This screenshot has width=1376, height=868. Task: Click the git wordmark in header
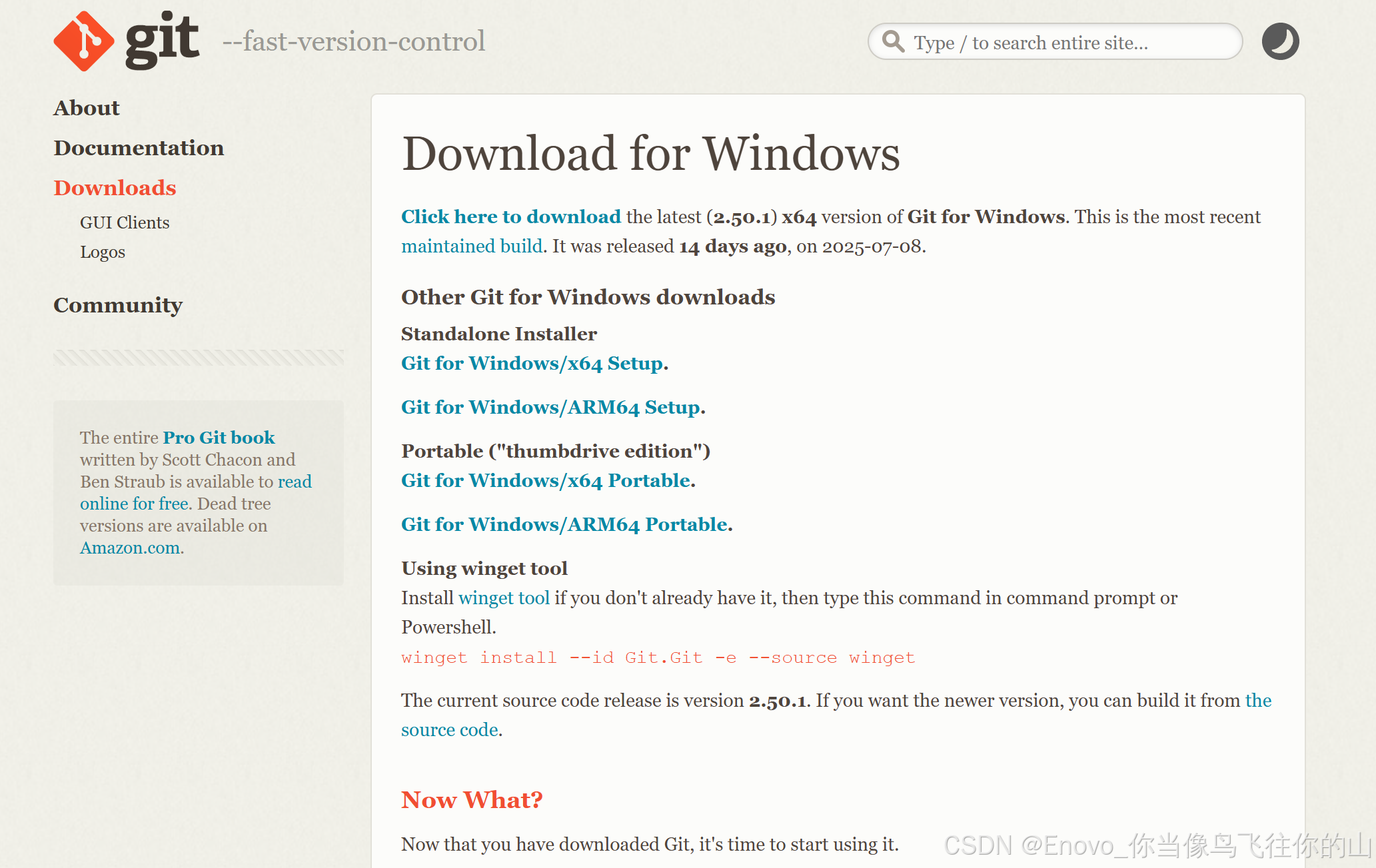(162, 40)
